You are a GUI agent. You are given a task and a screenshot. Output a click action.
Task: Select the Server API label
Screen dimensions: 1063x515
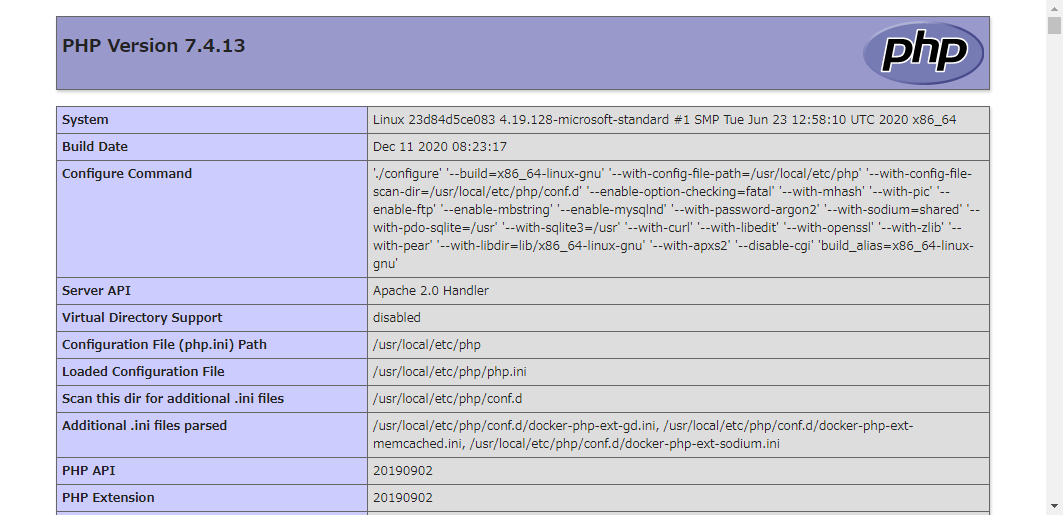coord(98,291)
